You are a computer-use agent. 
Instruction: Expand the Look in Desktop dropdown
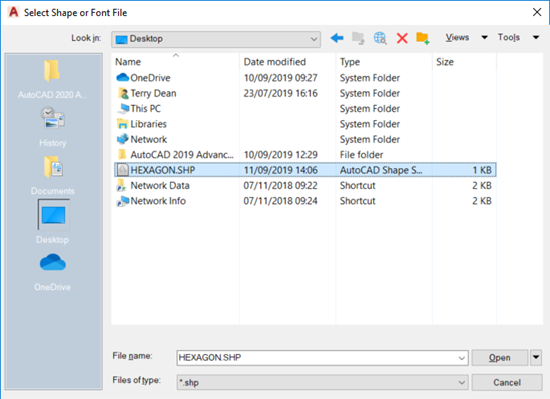(216, 39)
